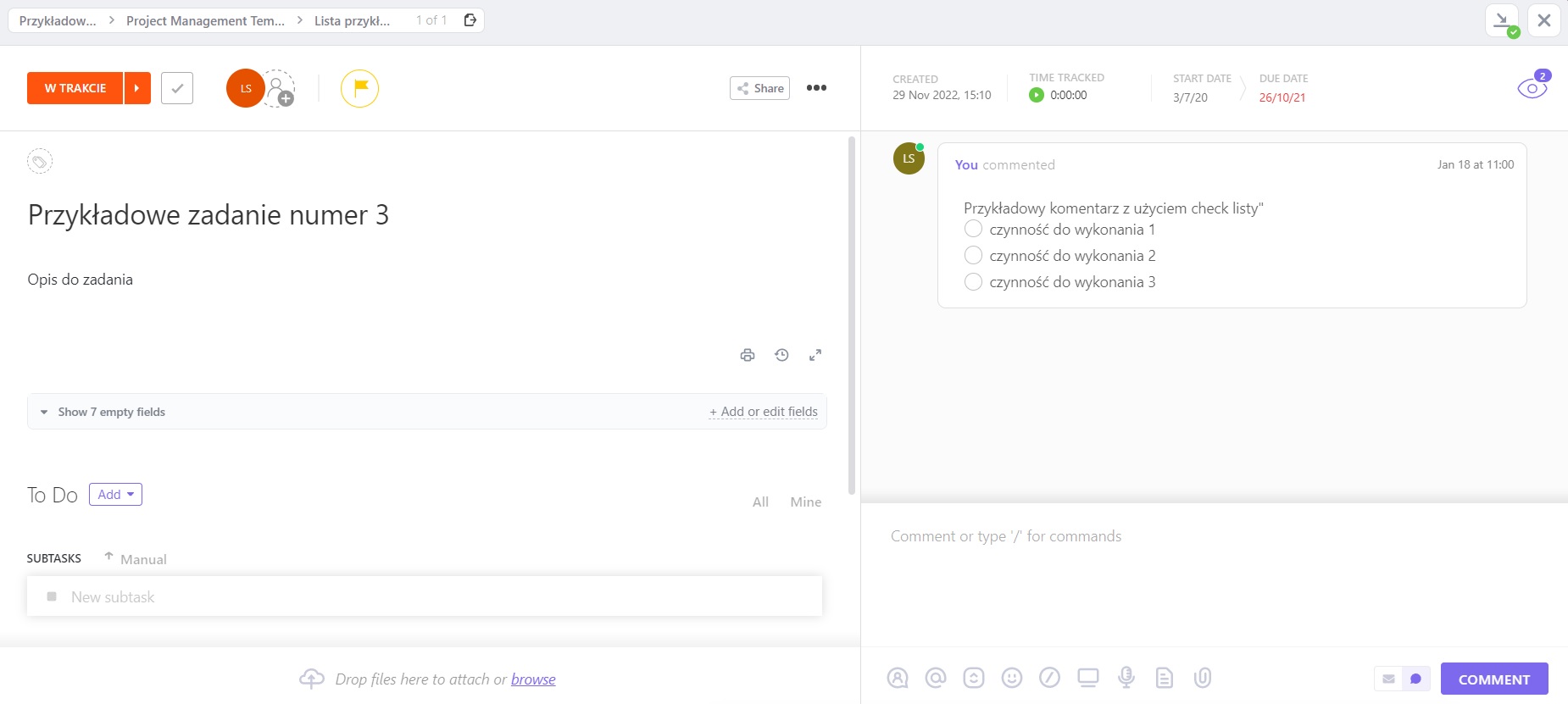
Task: Check czynność do wykonania 1
Action: (973, 229)
